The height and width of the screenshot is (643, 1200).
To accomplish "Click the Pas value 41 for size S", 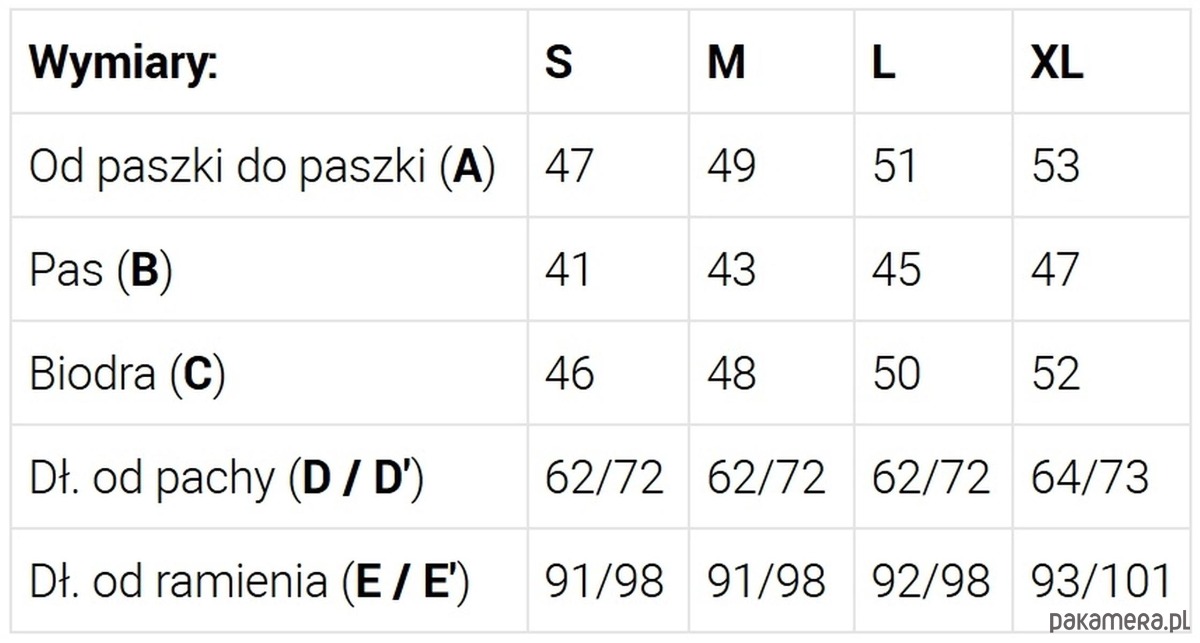I will click(x=568, y=271).
